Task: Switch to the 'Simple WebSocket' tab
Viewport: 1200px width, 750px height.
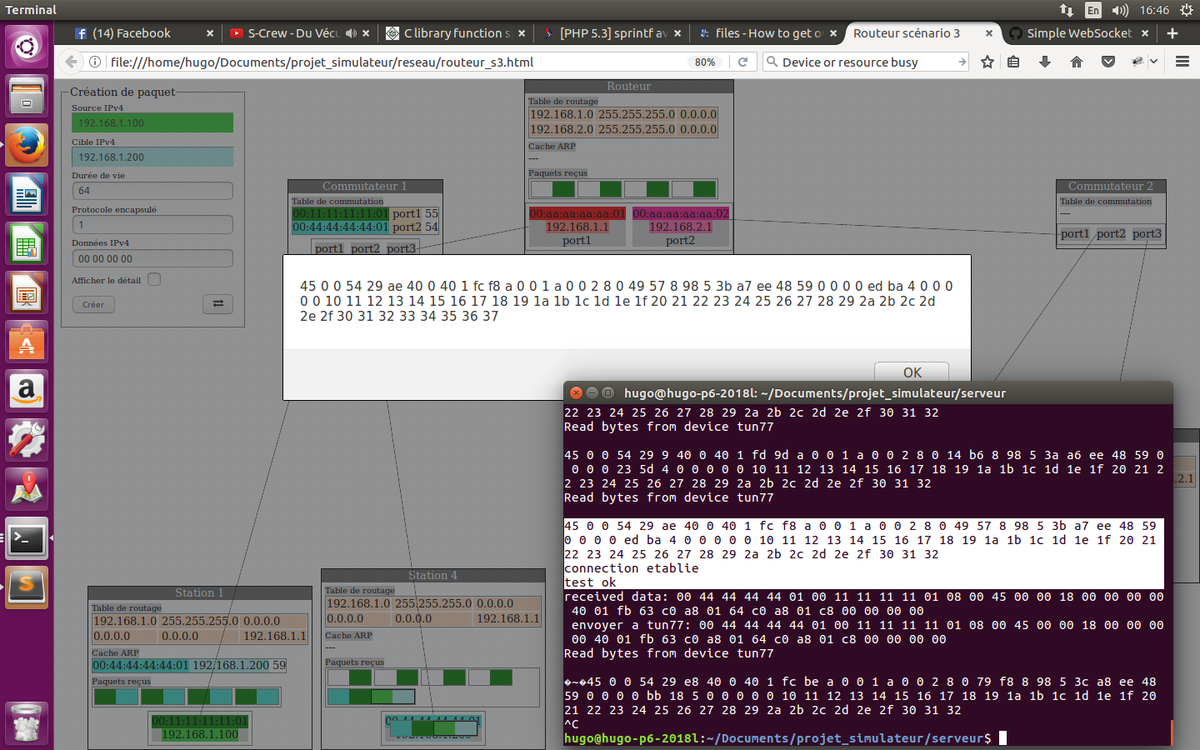Action: coord(1070,33)
